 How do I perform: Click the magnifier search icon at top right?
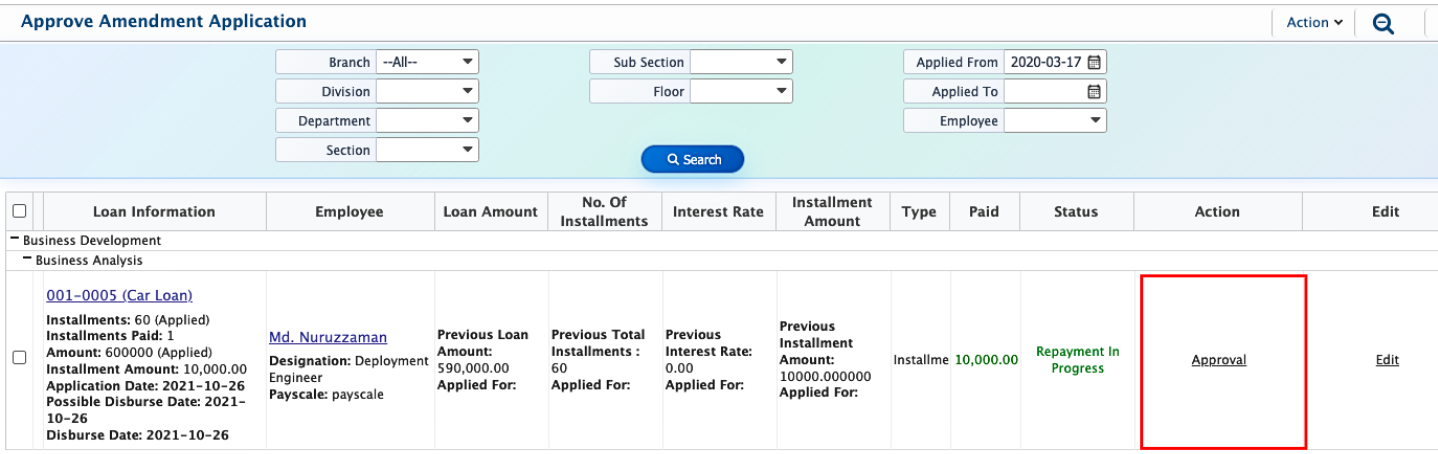[x=1383, y=23]
